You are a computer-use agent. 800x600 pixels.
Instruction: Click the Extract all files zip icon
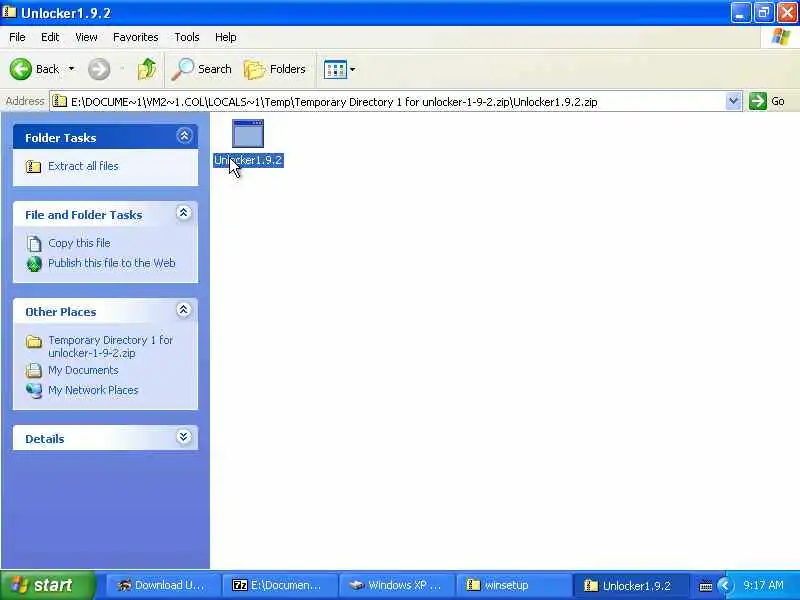(x=34, y=166)
